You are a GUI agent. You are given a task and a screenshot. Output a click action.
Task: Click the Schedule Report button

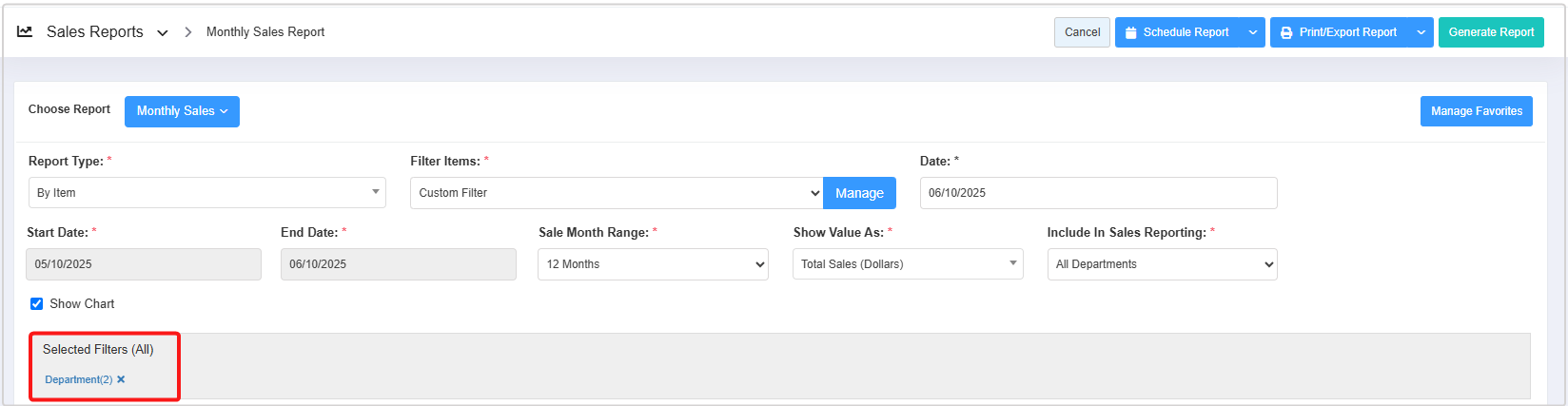pos(1178,32)
